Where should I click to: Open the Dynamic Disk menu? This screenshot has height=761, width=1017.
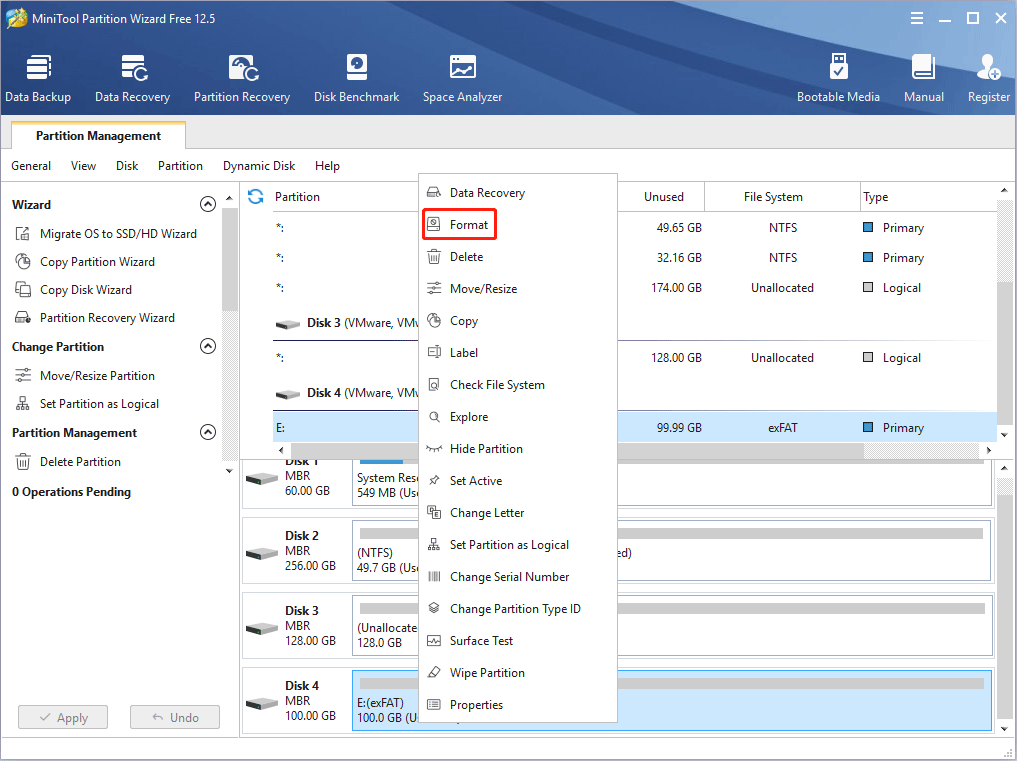coord(259,166)
